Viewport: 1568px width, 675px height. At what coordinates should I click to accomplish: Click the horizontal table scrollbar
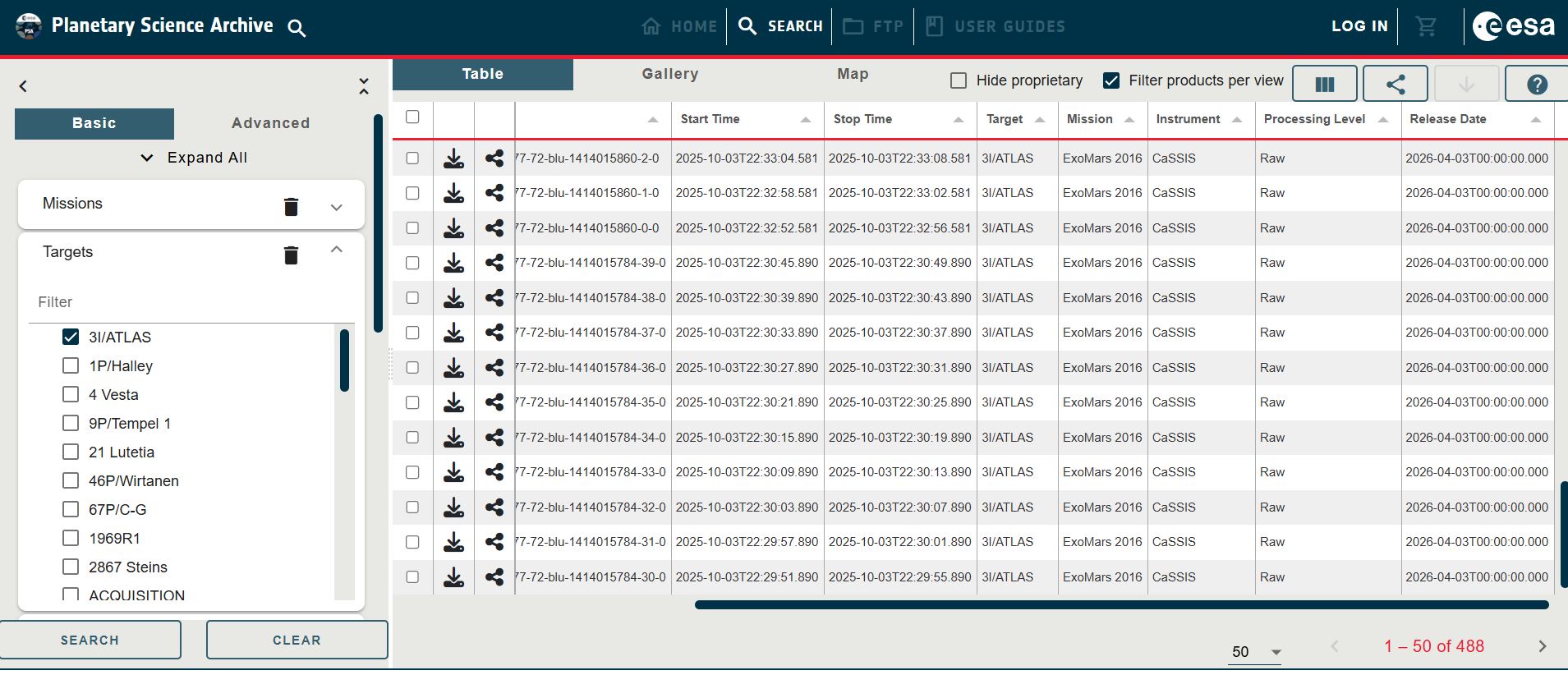(1120, 605)
